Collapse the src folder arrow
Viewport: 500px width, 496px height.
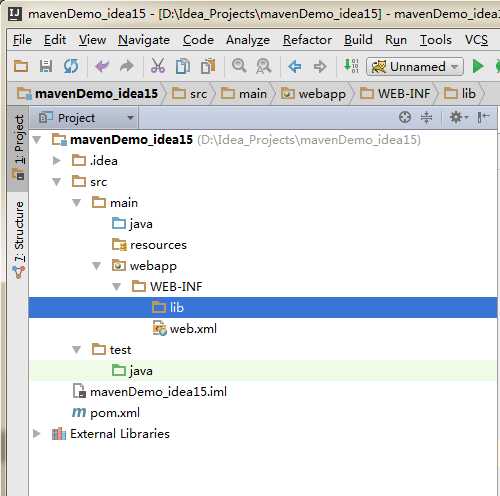click(x=57, y=182)
